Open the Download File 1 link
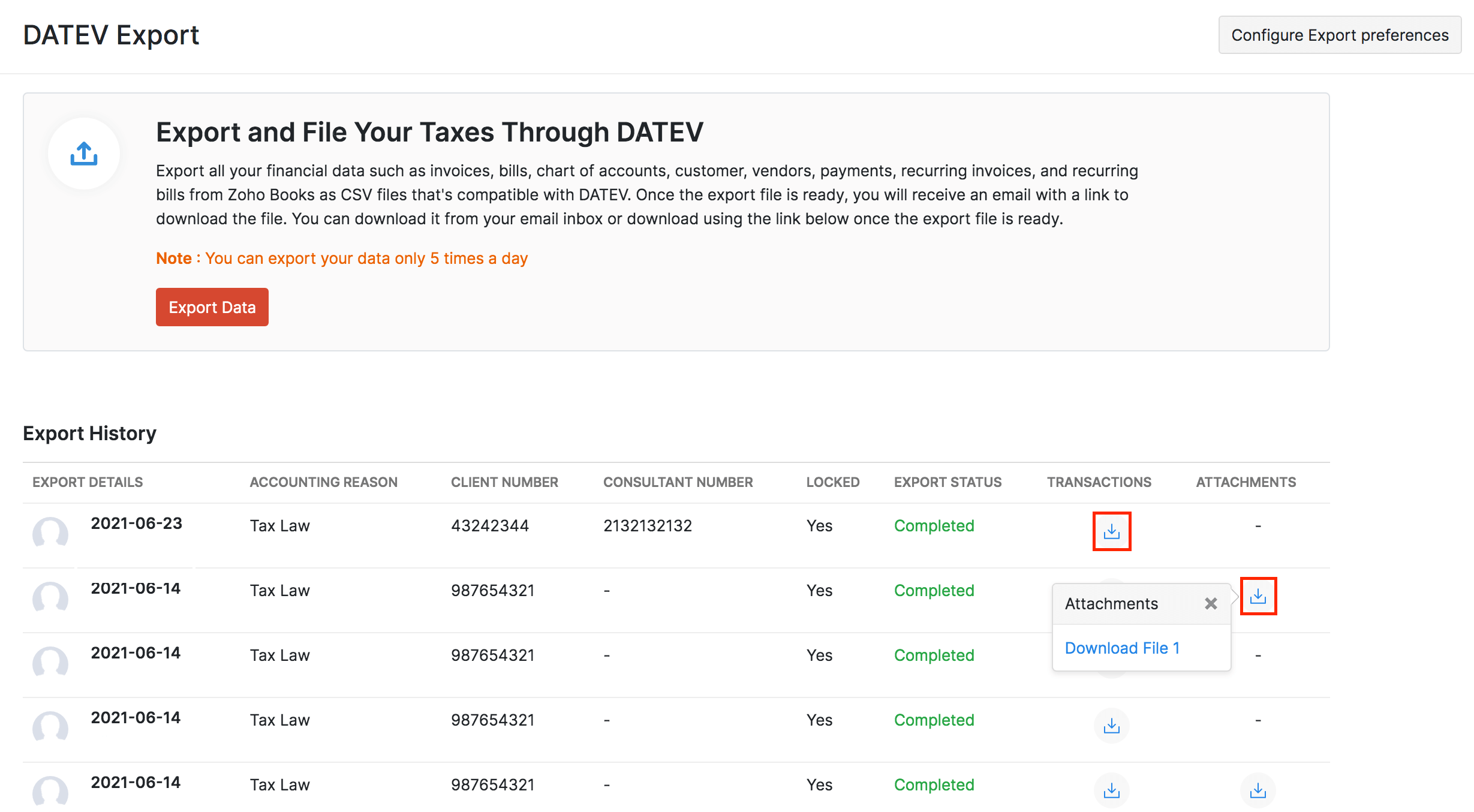 (1122, 648)
